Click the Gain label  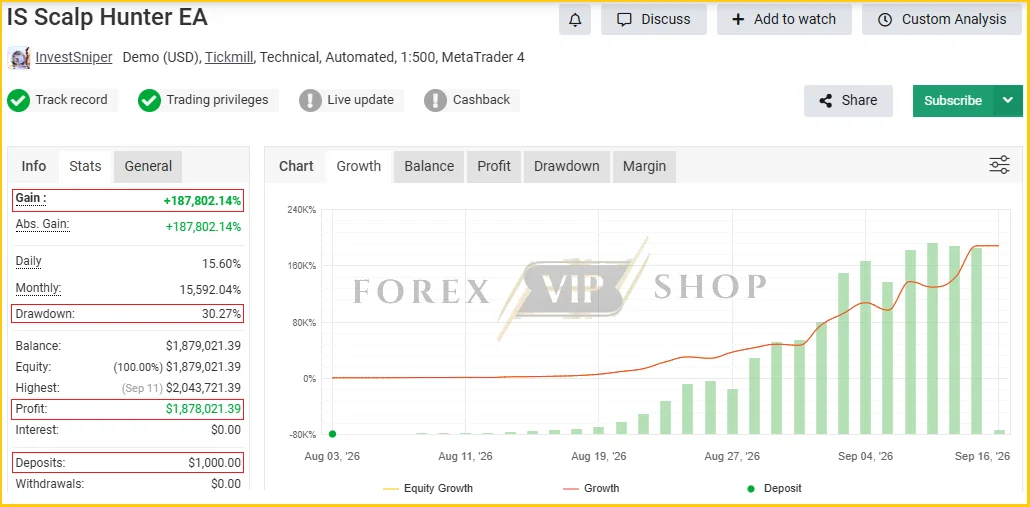tap(31, 198)
